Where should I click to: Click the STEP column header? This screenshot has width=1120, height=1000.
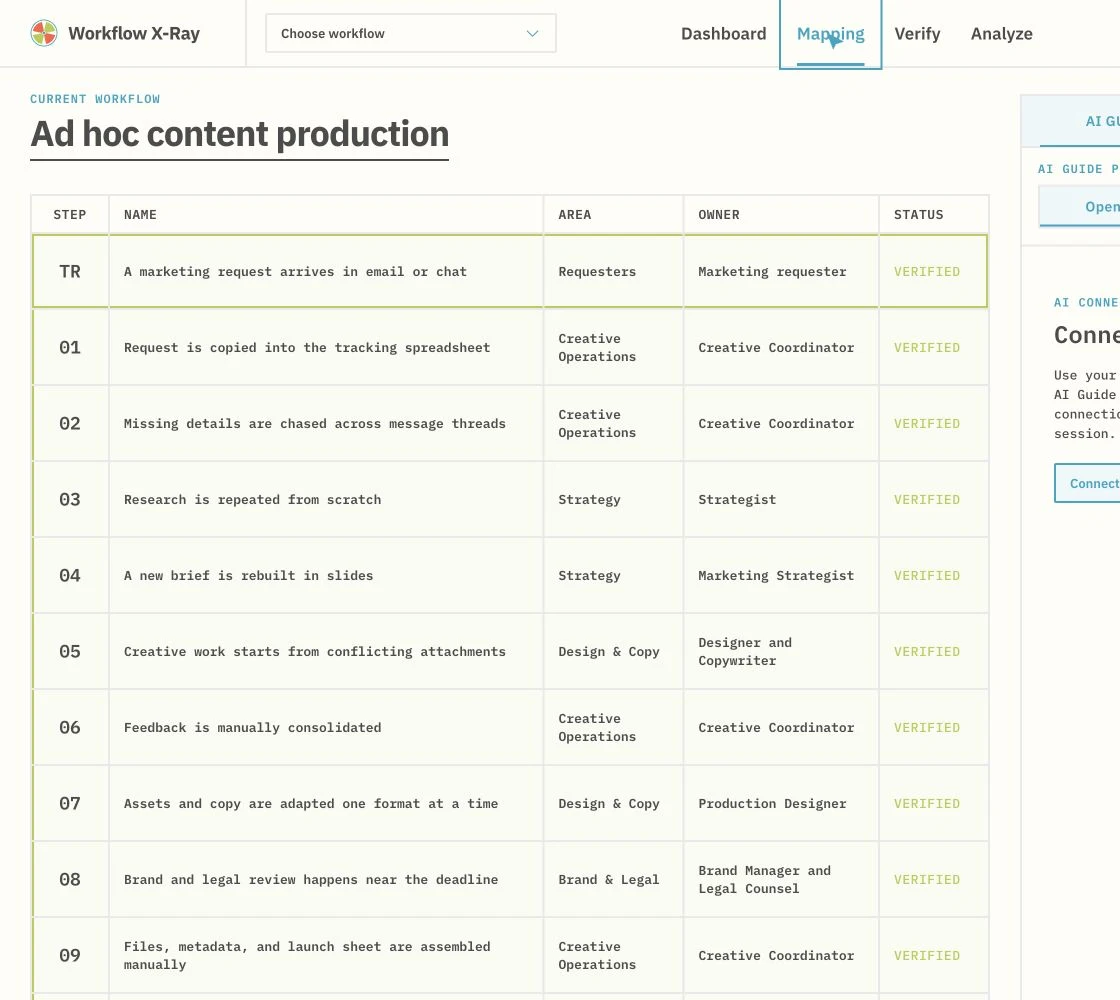(x=69, y=214)
